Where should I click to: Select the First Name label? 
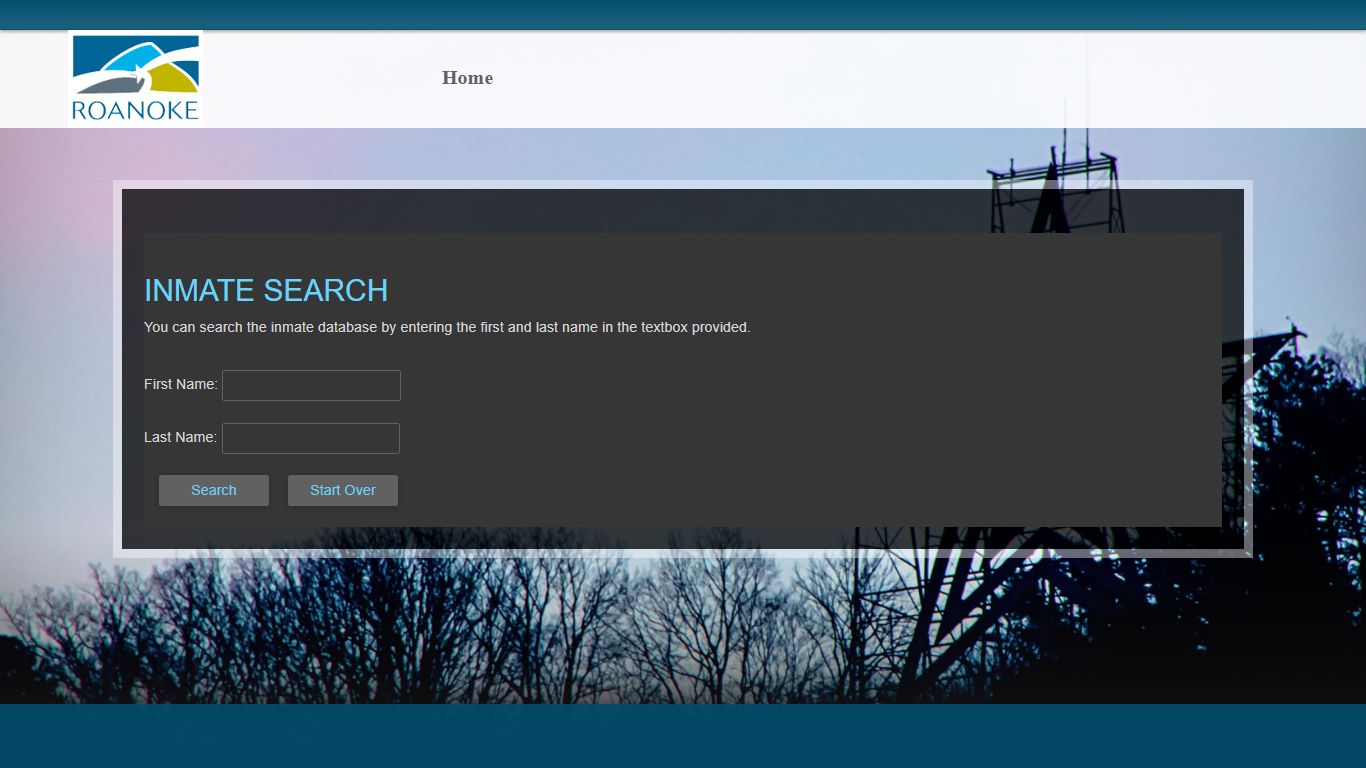click(x=180, y=384)
